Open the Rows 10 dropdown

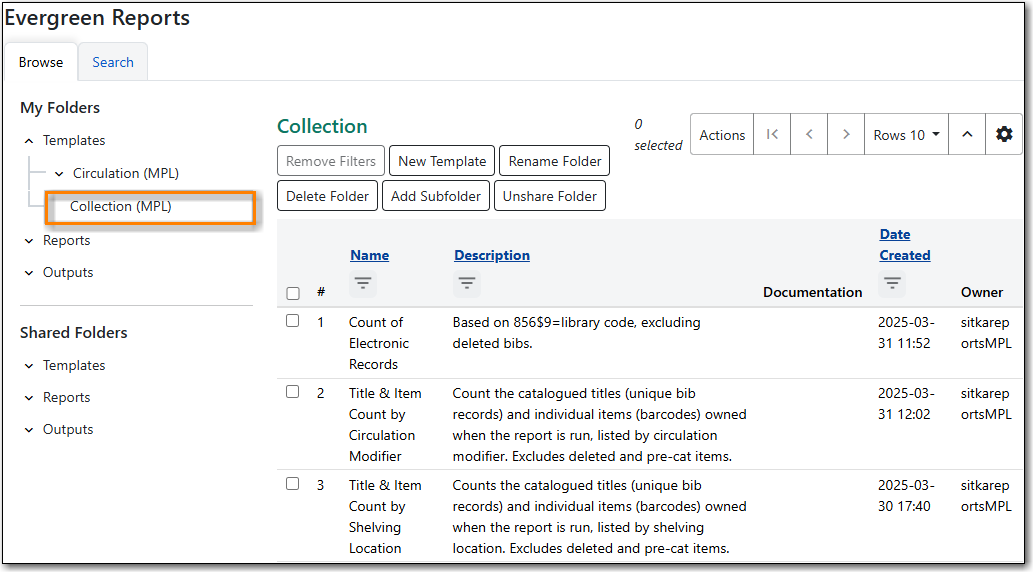click(x=906, y=134)
